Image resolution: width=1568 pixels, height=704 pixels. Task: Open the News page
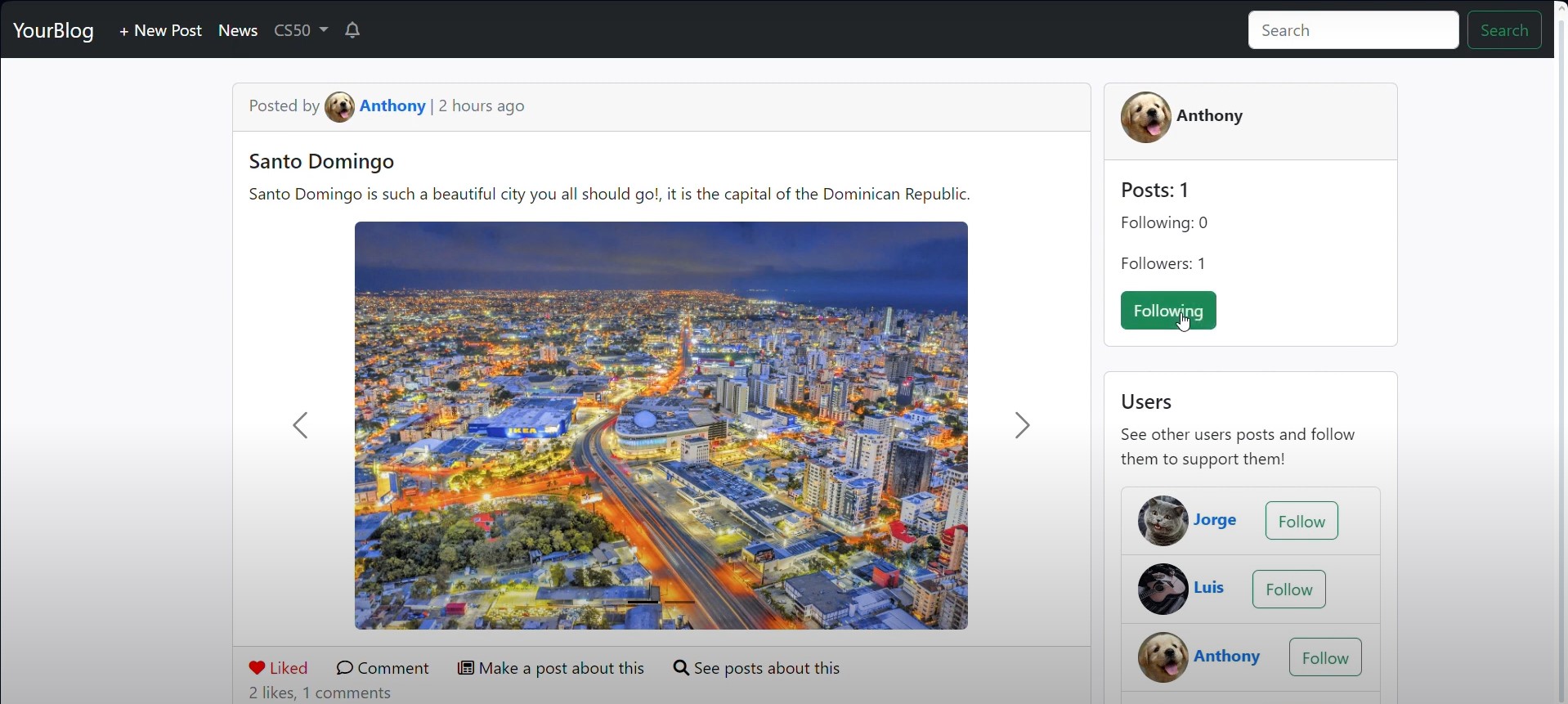[x=238, y=31]
